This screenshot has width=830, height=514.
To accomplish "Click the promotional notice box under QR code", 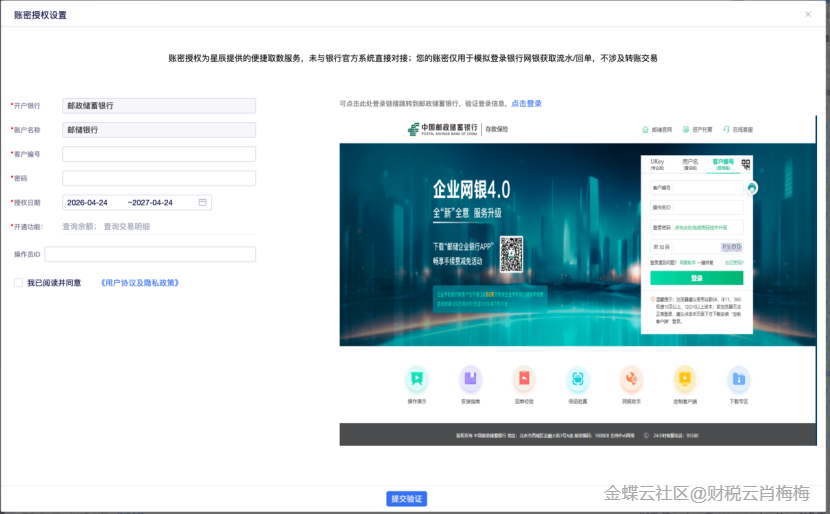I will point(490,299).
